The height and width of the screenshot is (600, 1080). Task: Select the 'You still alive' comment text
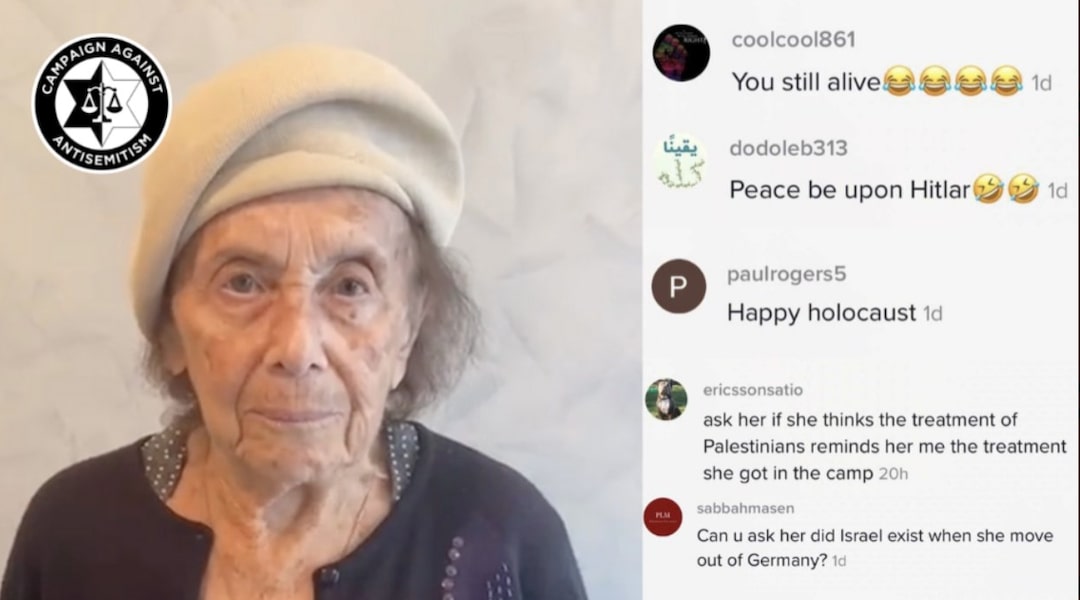(806, 82)
